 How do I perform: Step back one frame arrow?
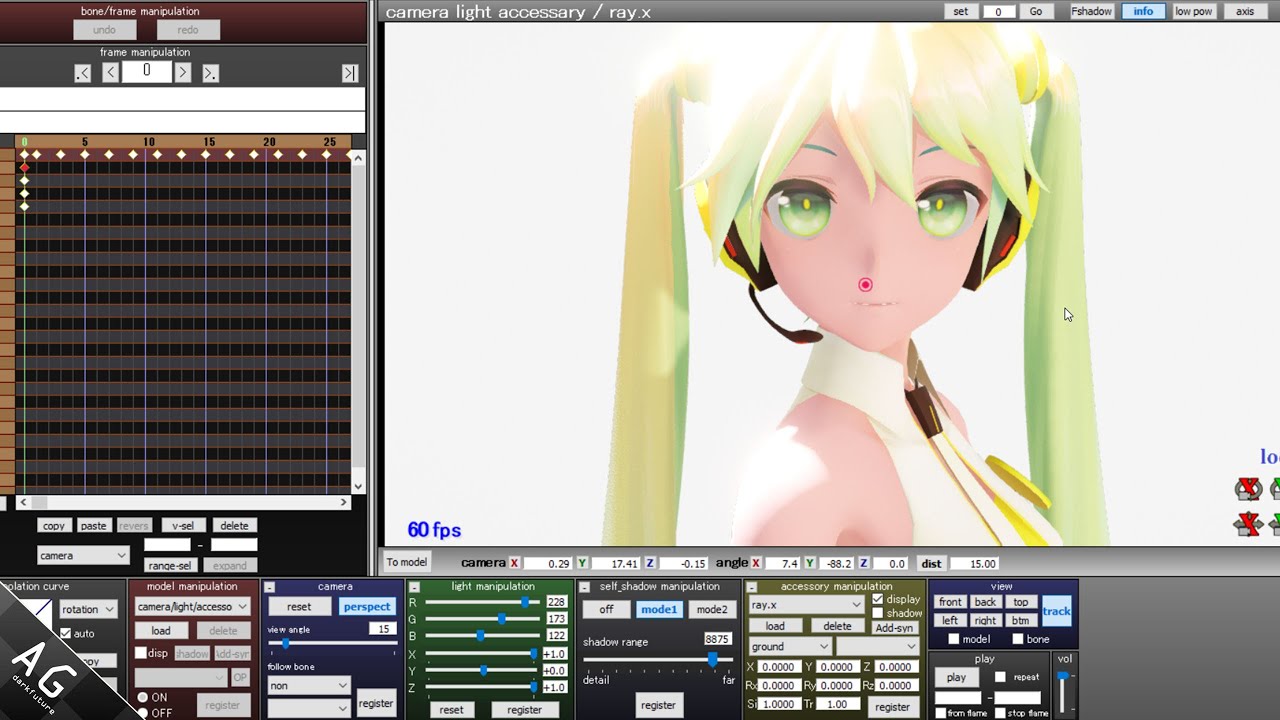[111, 73]
